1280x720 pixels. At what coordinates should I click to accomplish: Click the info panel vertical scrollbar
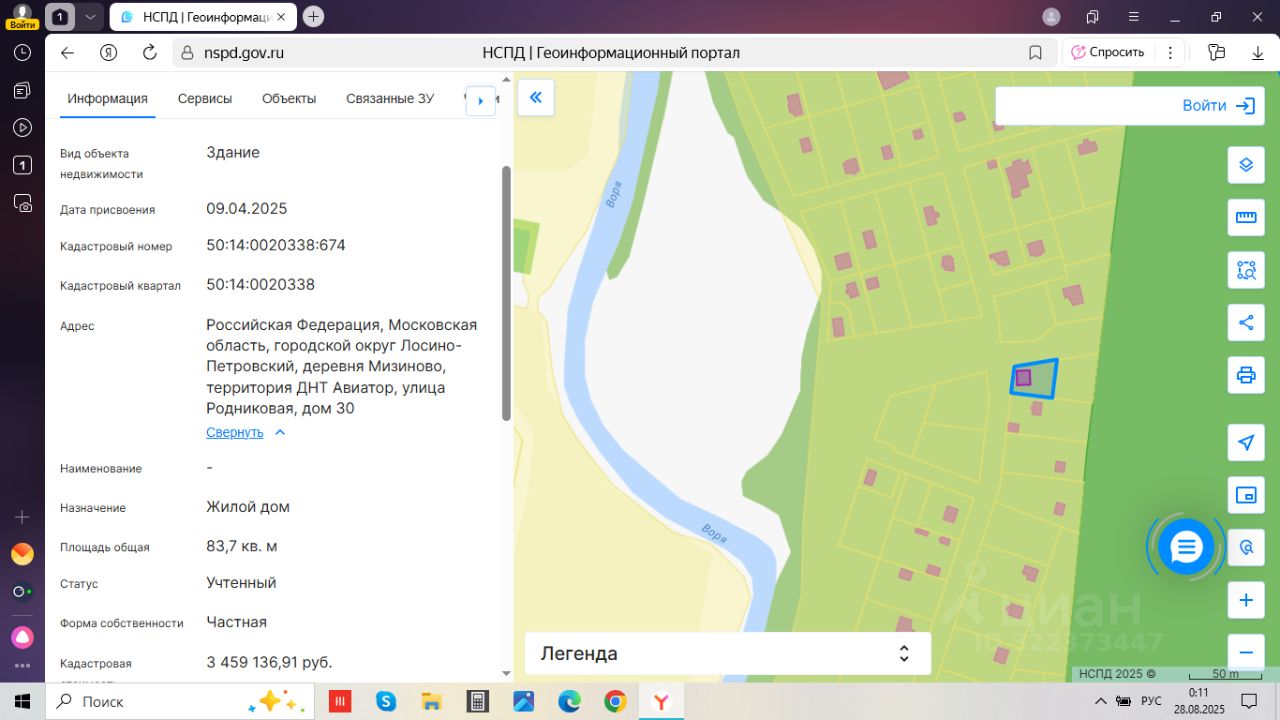click(506, 293)
